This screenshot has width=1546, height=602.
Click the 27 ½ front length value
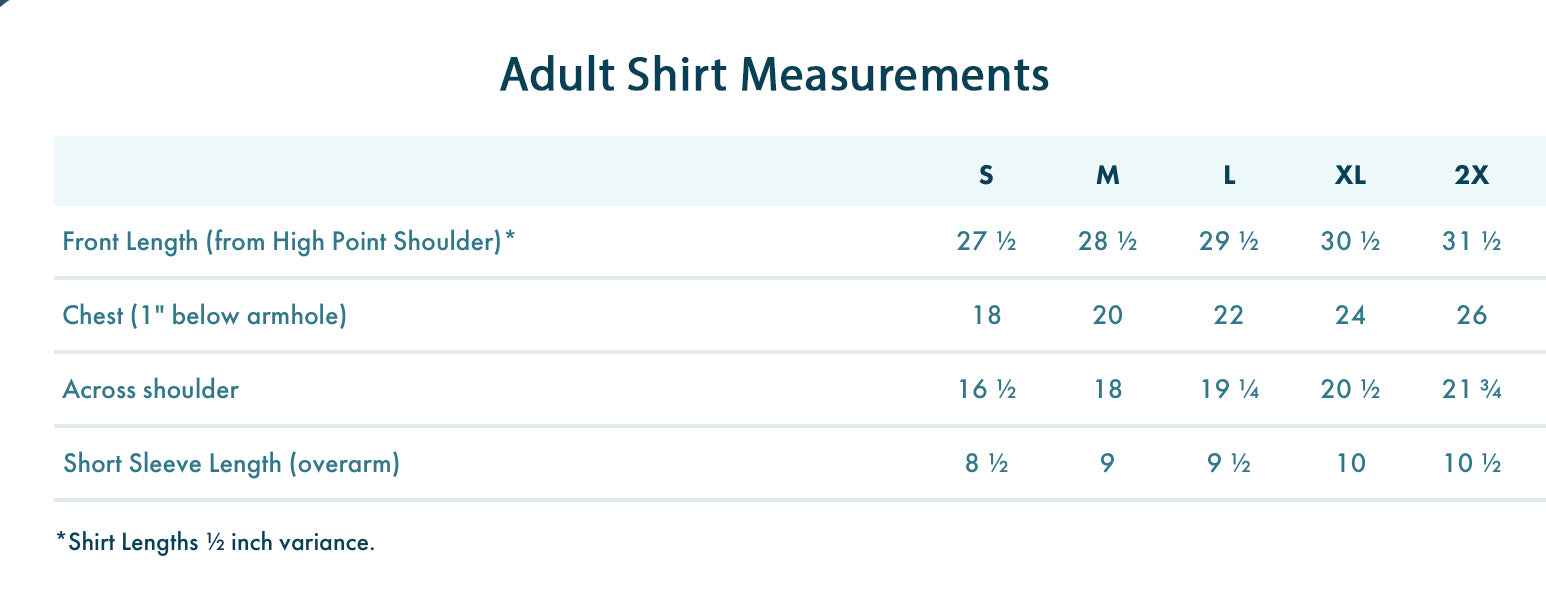[x=986, y=242]
